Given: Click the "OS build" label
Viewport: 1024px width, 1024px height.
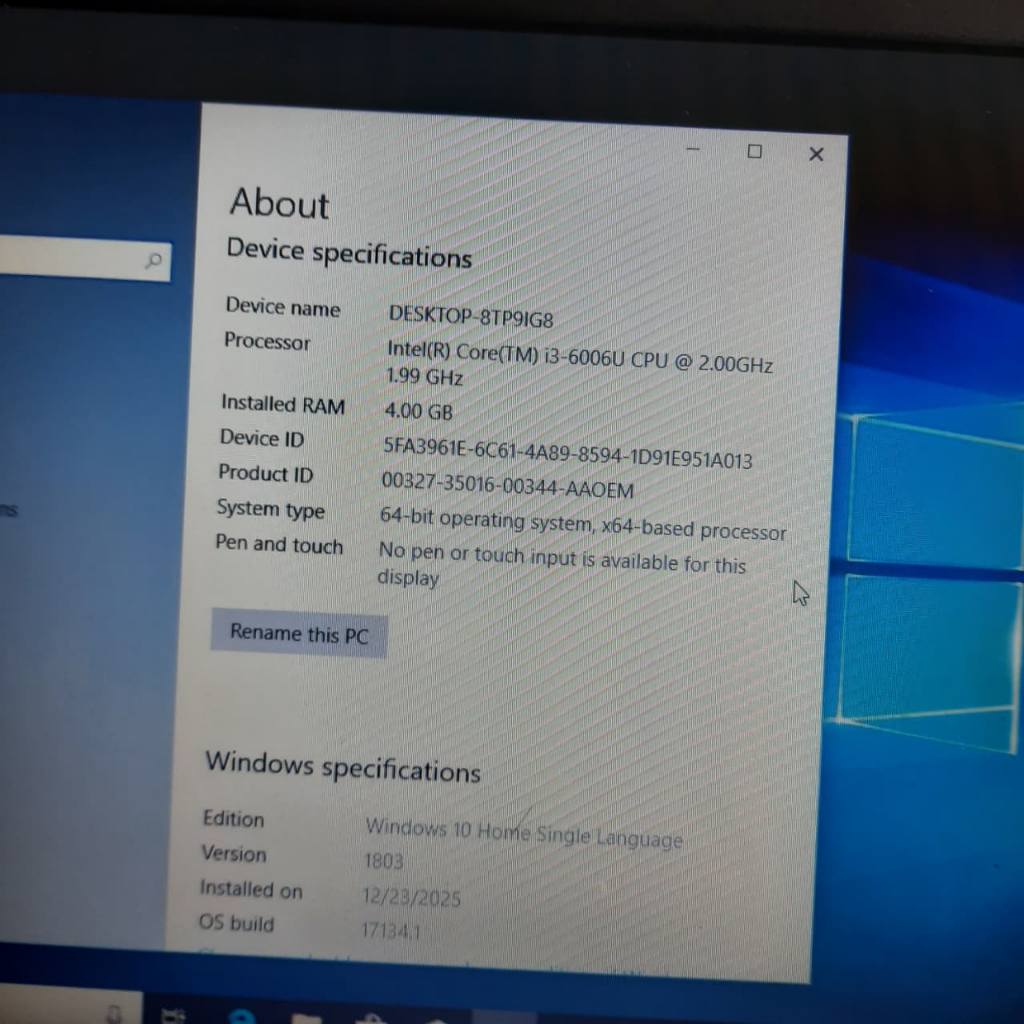Looking at the screenshot, I should point(236,923).
